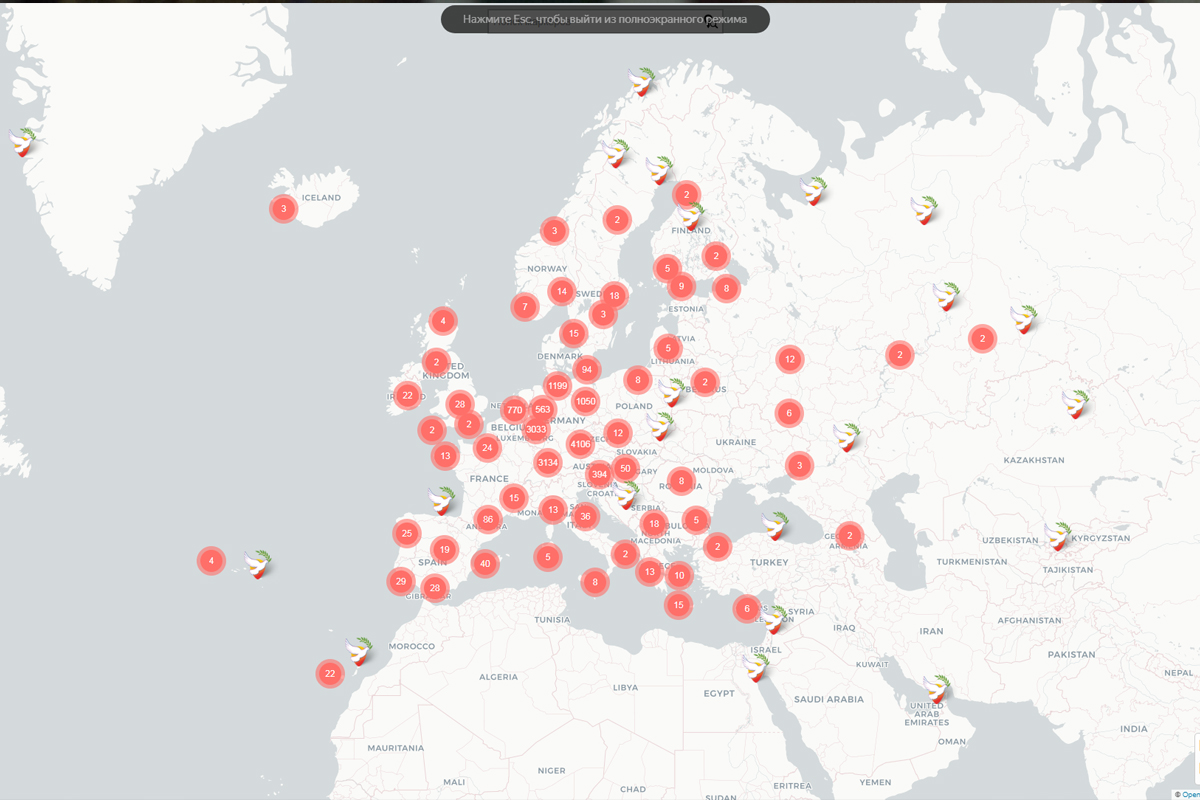Click the dove marker over Greenland
The image size is (1200, 800).
(23, 142)
